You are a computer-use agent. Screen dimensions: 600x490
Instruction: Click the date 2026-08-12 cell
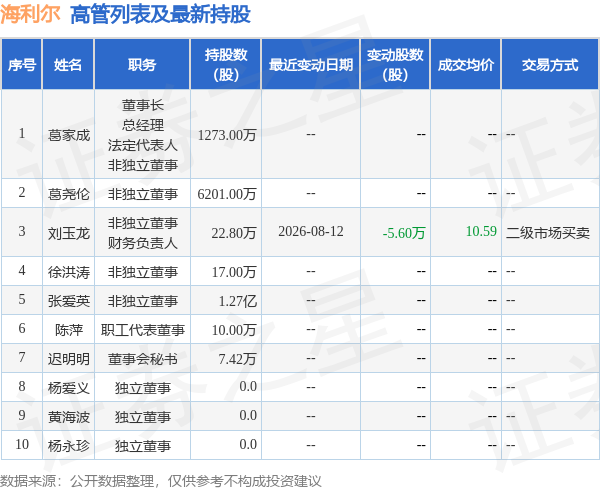point(311,231)
